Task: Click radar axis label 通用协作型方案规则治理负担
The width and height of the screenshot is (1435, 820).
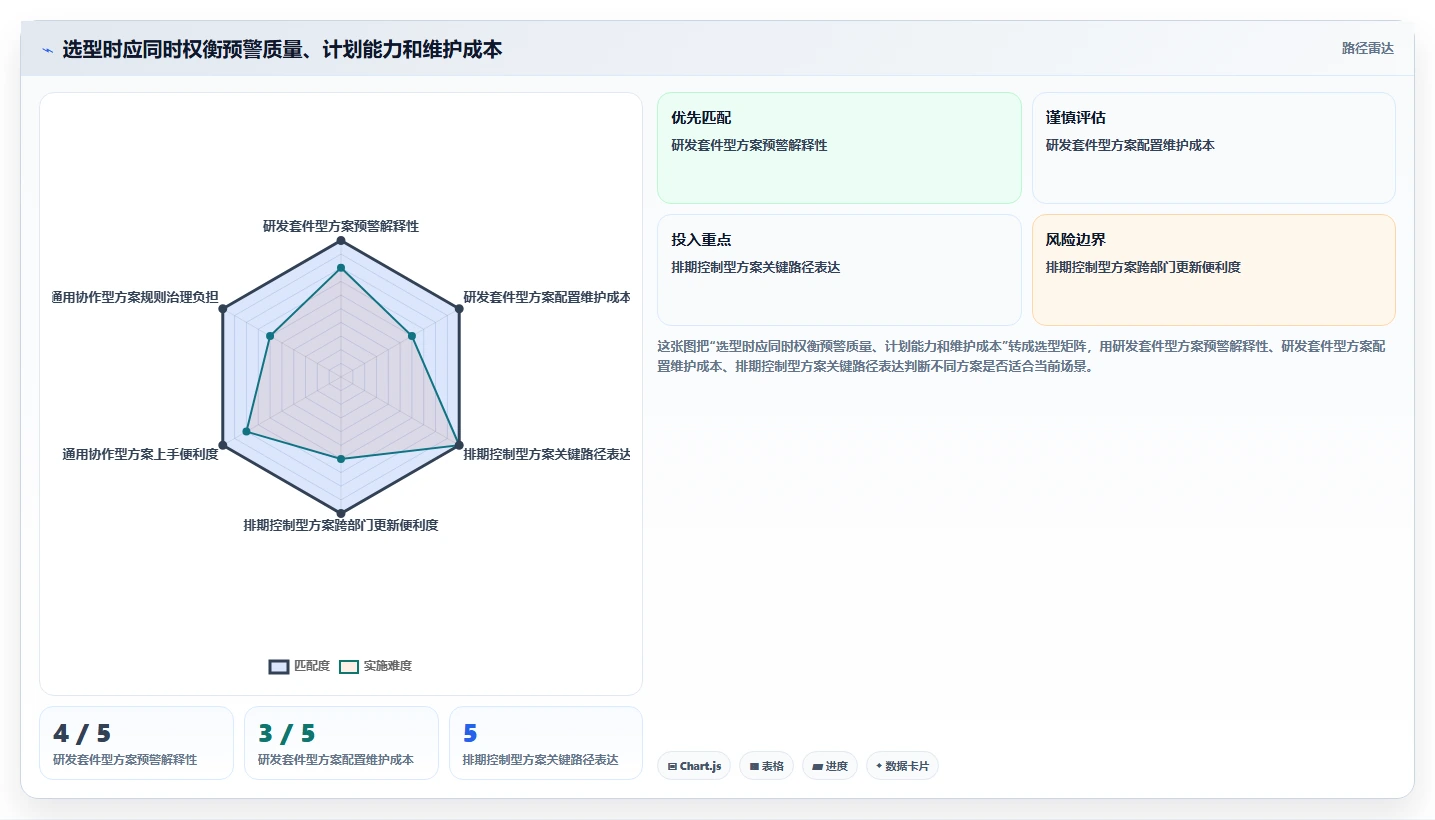Action: [135, 297]
